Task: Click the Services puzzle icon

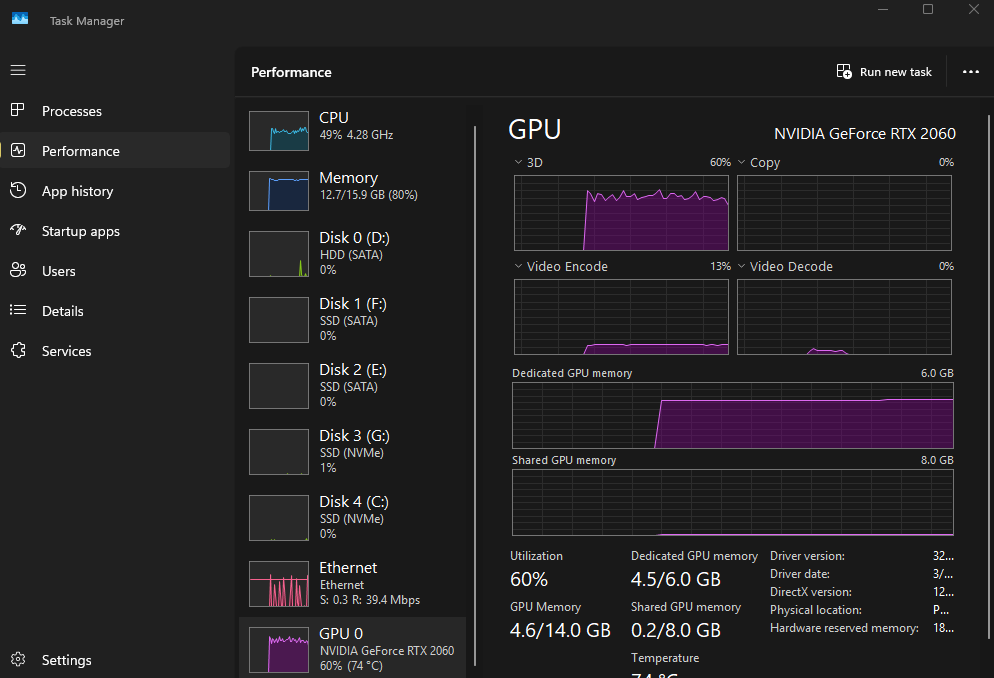Action: pos(18,350)
